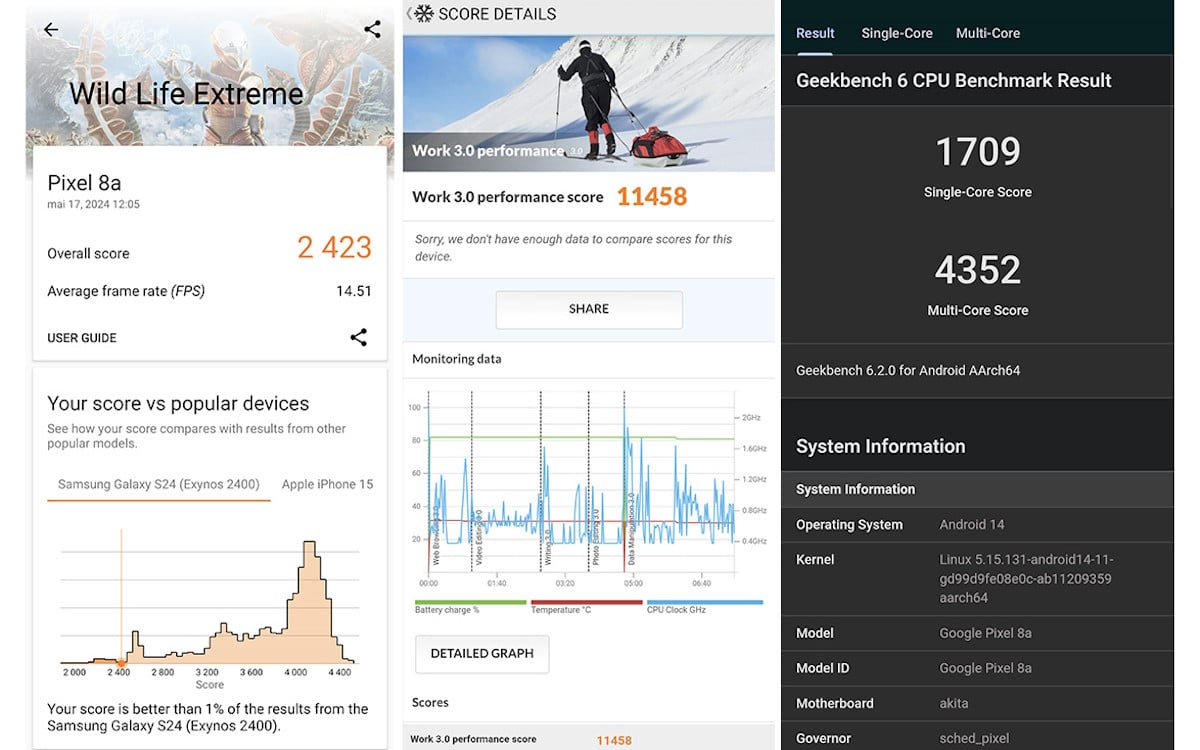This screenshot has height=750, width=1200.
Task: Click the Average frame rate (FPS) label
Action: (x=126, y=292)
